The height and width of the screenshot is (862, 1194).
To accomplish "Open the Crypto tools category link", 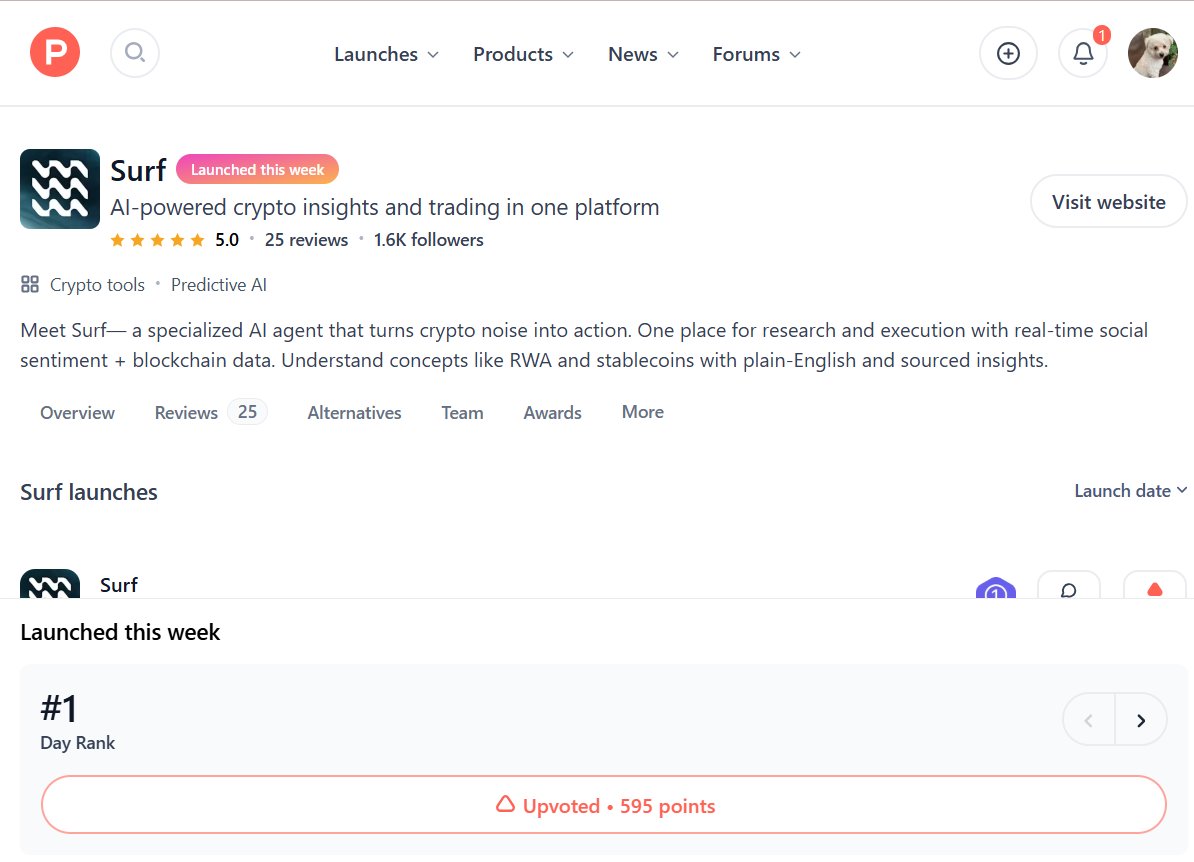I will click(97, 285).
